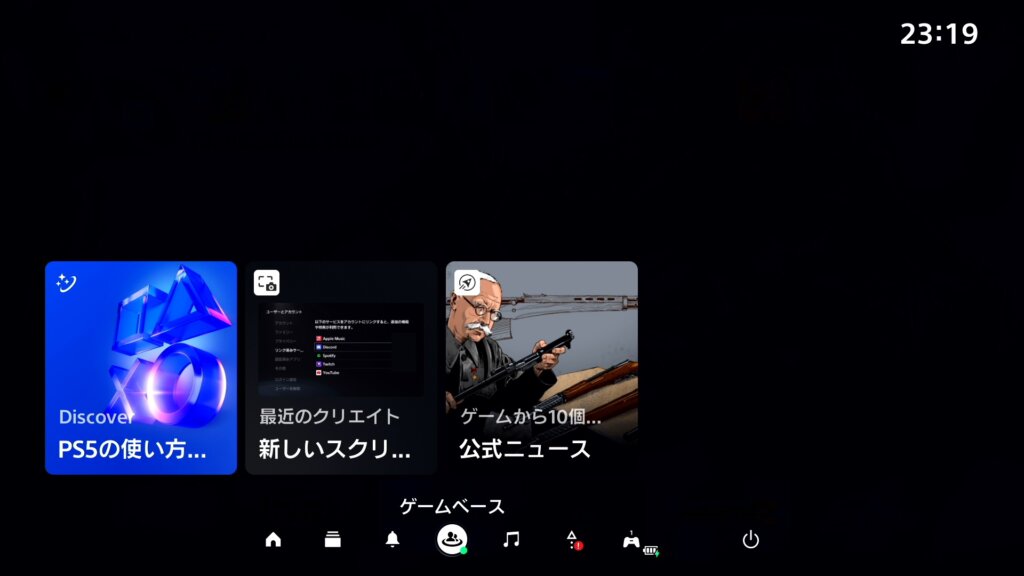The height and width of the screenshot is (576, 1024).
Task: Click the PS5の使い方... title text
Action: (132, 449)
